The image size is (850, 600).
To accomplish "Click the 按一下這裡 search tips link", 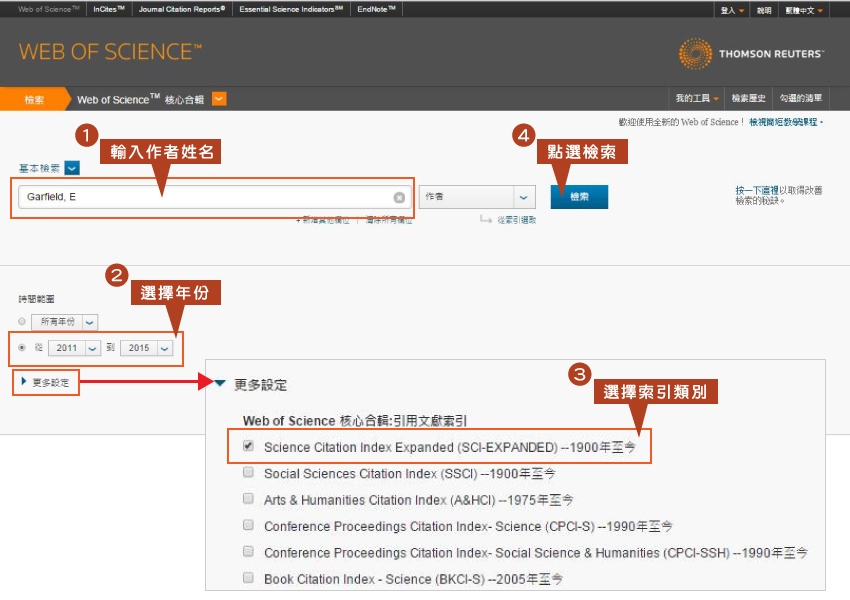I will pyautogui.click(x=757, y=190).
